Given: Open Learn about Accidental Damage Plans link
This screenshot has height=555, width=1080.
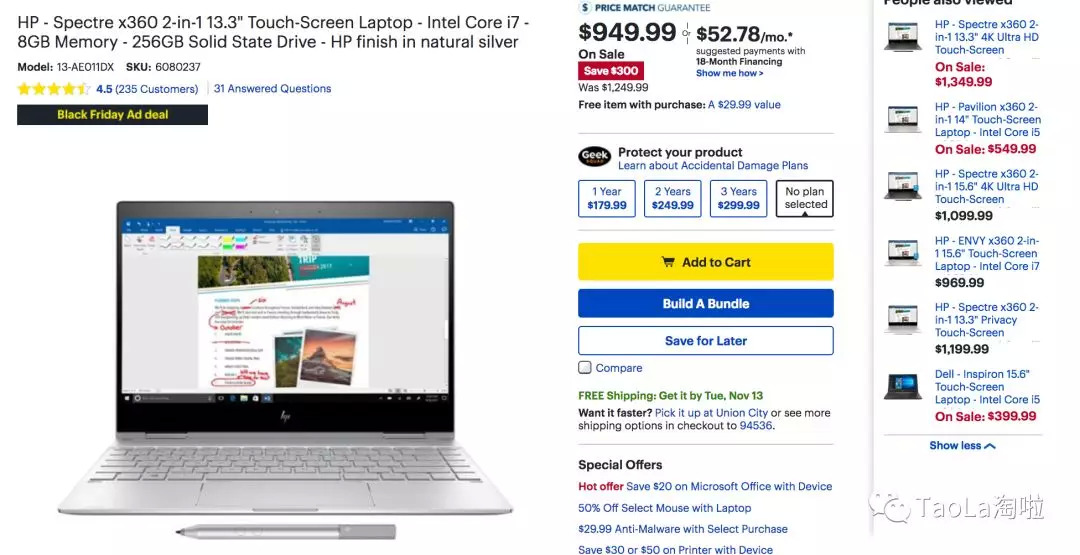Looking at the screenshot, I should coord(713,166).
